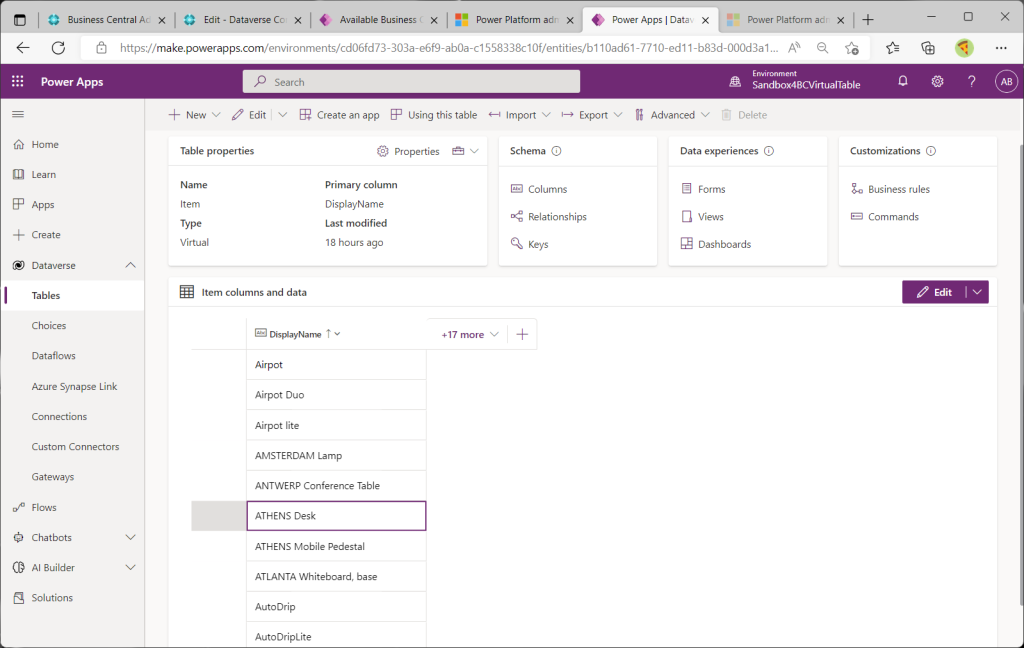Expand the Chatbots navigation section
This screenshot has width=1024, height=648.
pos(131,538)
